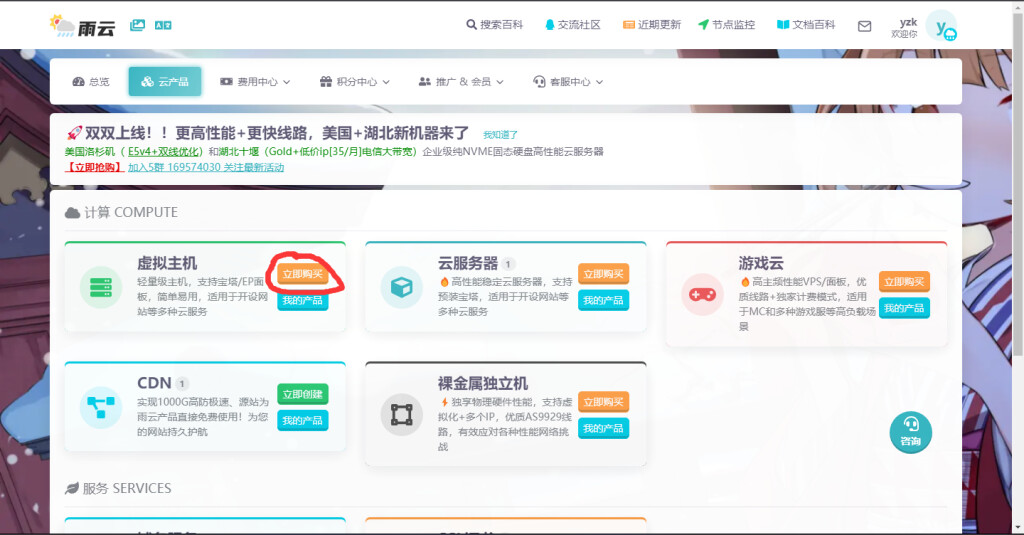Viewport: 1024px width, 535px height.
Task: Open 节点监控 page
Action: pyautogui.click(x=726, y=25)
